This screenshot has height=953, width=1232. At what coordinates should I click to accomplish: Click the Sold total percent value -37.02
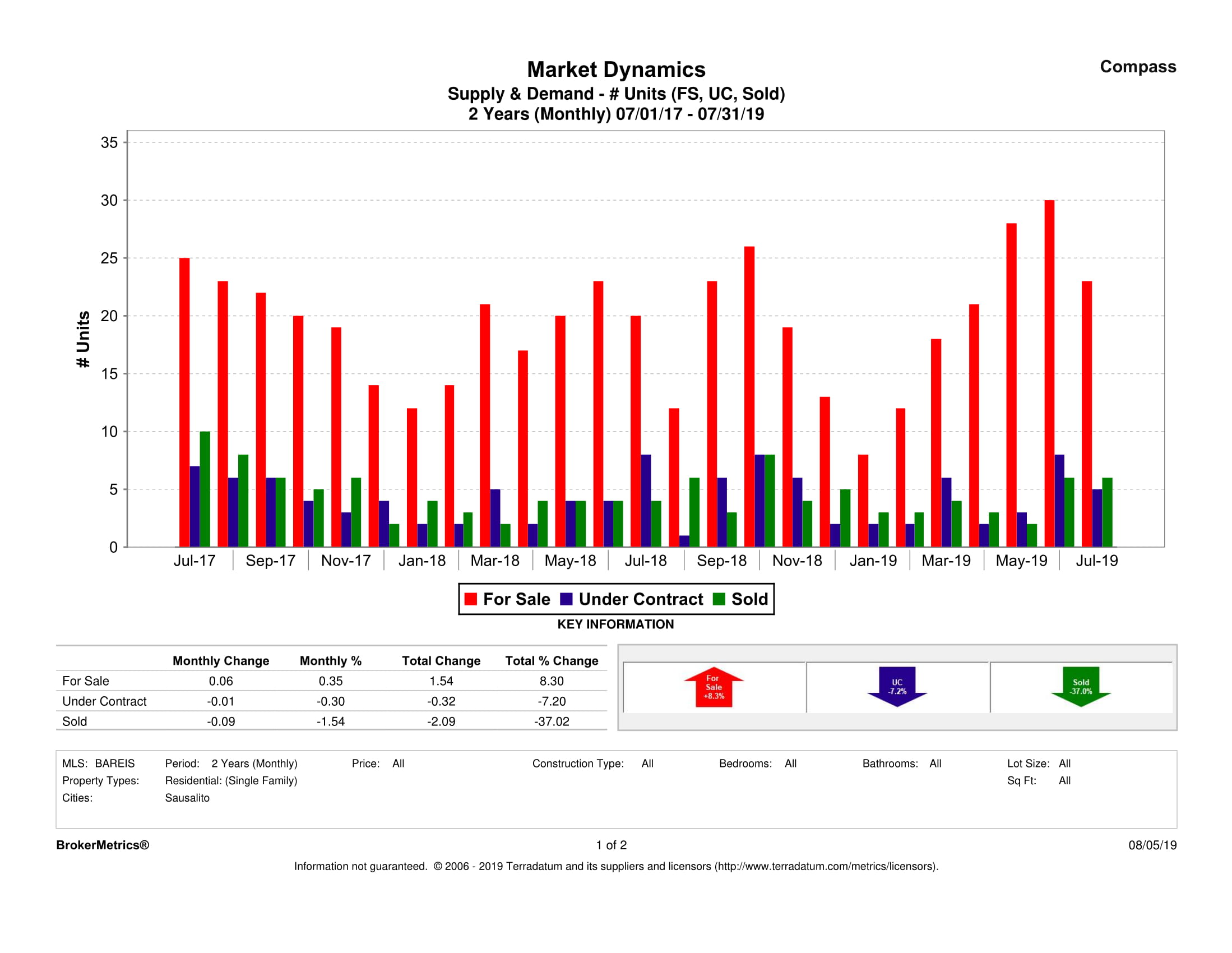(x=551, y=721)
